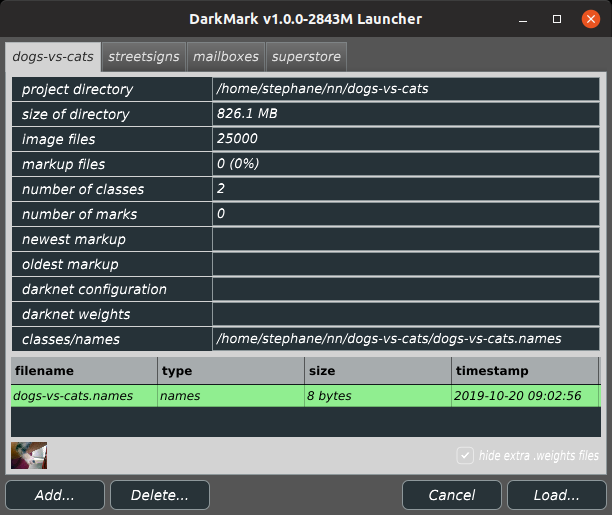The image size is (612, 515).
Task: Click the Delete... button
Action: point(160,495)
